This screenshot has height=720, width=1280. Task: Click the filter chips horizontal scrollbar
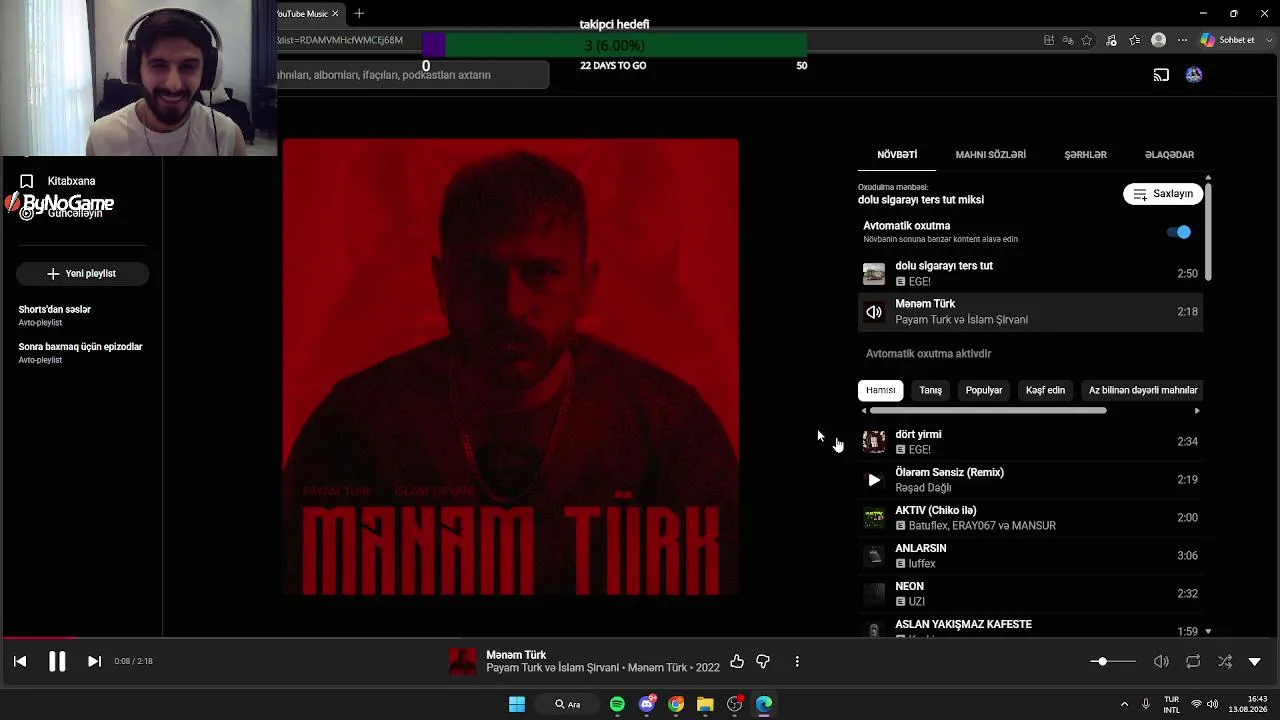tap(988, 410)
